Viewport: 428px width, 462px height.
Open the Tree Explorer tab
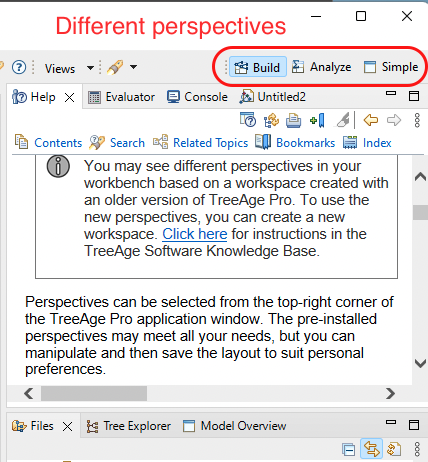129,426
